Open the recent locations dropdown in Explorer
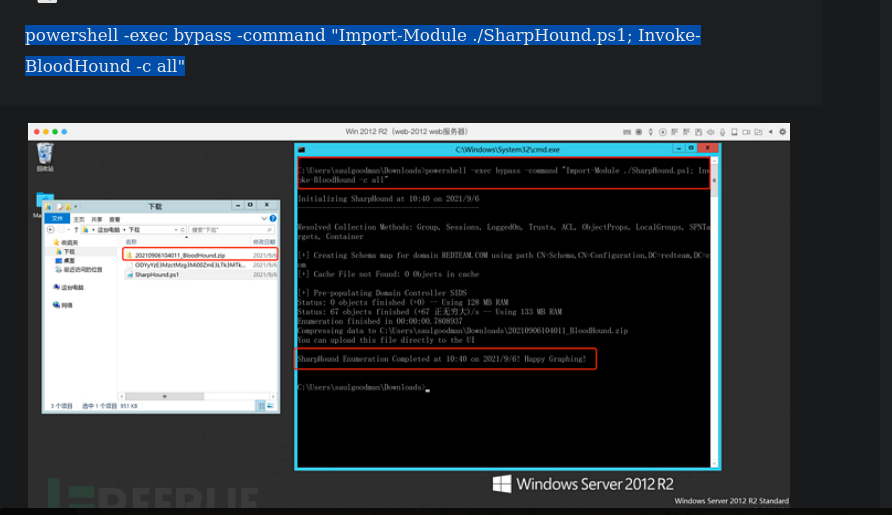 coord(69,230)
